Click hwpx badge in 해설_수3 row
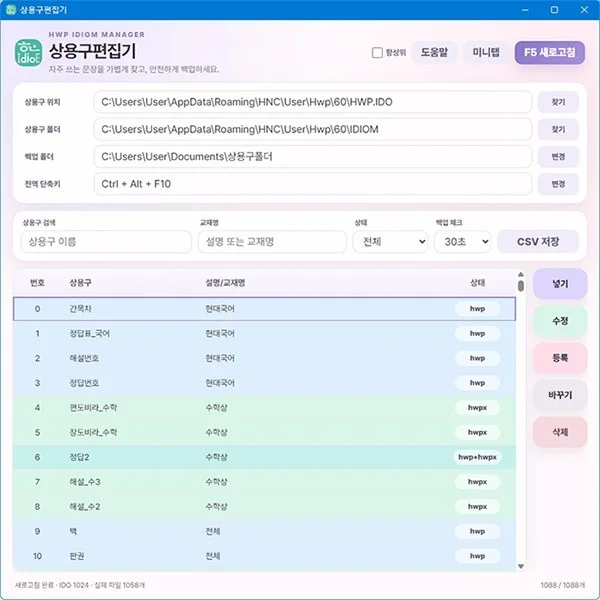This screenshot has height=600, width=600. click(477, 482)
